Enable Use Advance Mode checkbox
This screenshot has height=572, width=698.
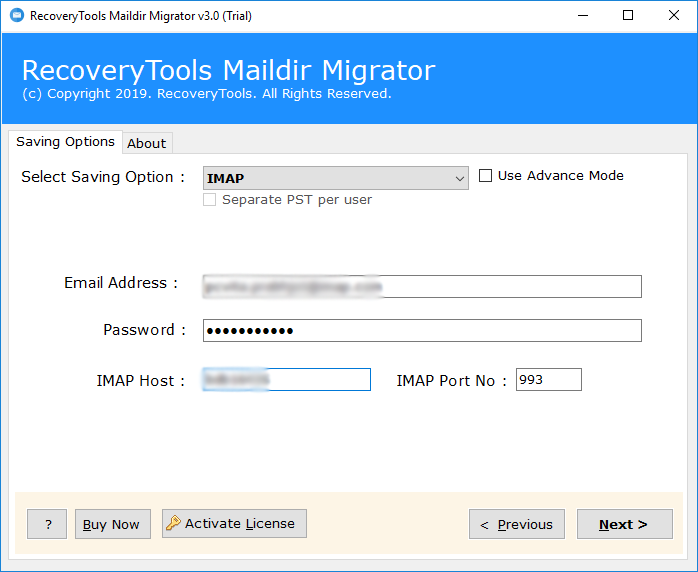[x=485, y=175]
